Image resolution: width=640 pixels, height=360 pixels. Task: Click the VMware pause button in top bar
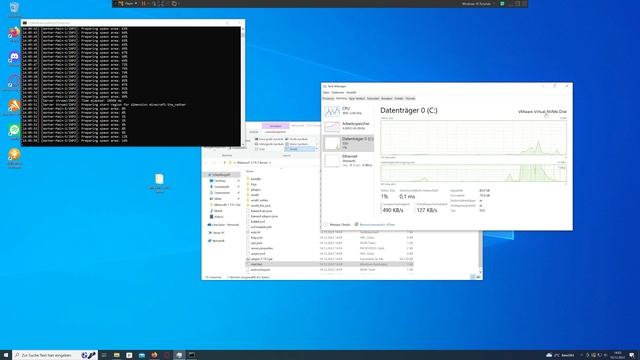click(143, 4)
